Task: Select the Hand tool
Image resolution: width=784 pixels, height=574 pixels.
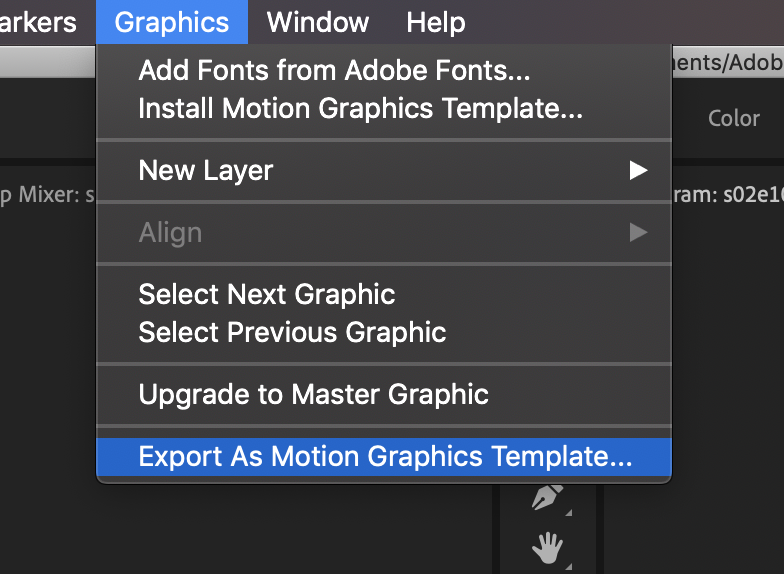Action: point(547,547)
